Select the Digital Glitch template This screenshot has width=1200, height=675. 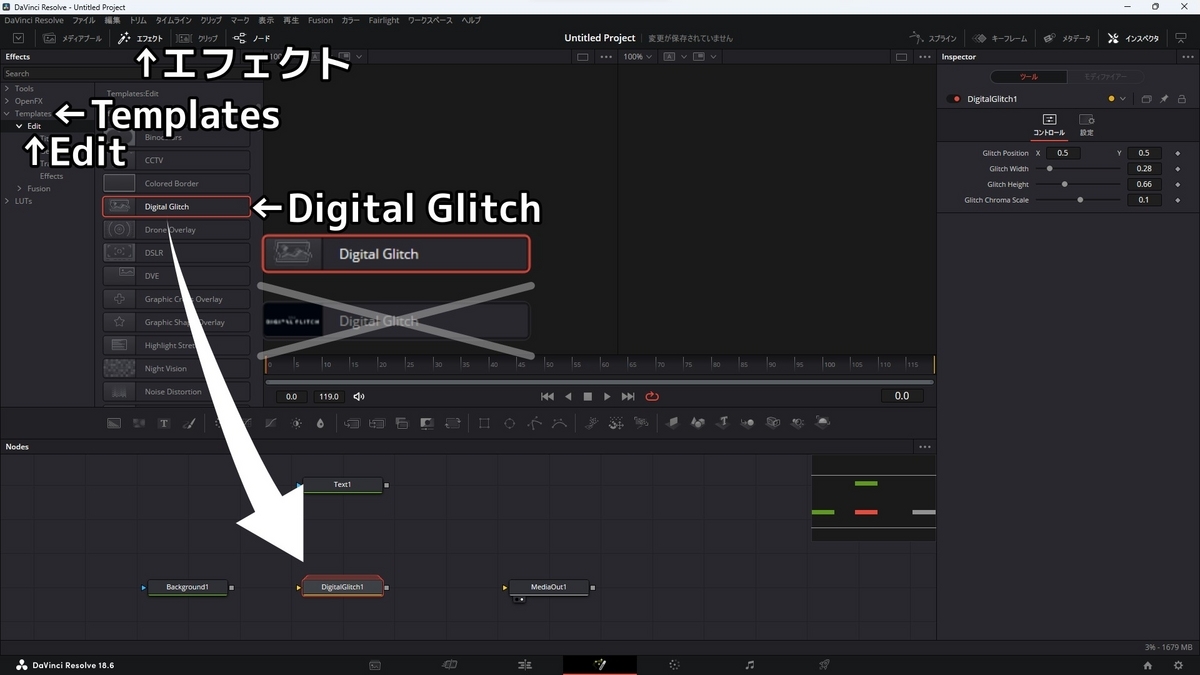coord(176,206)
